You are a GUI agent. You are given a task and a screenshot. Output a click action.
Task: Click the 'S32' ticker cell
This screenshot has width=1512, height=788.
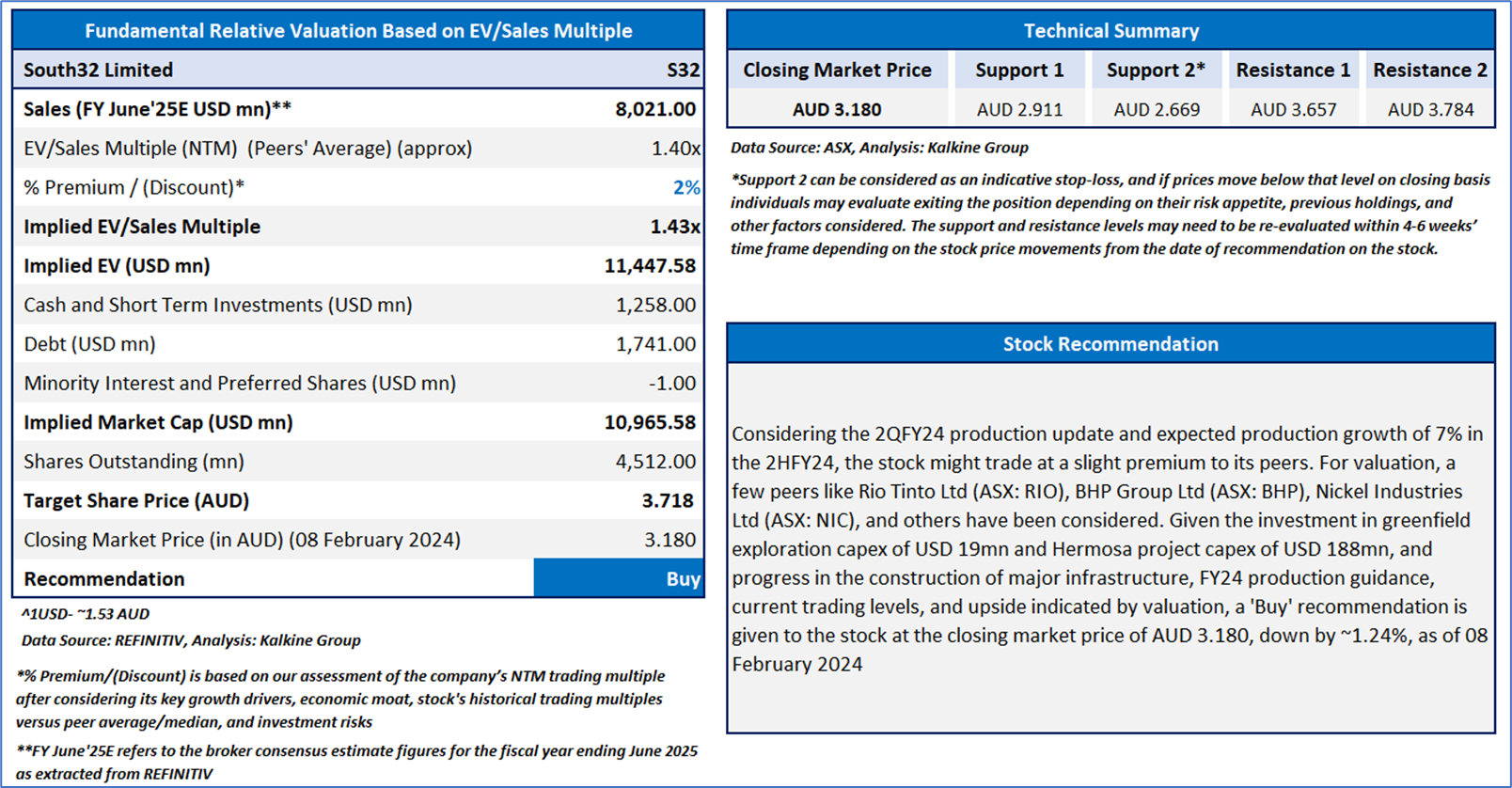[683, 70]
